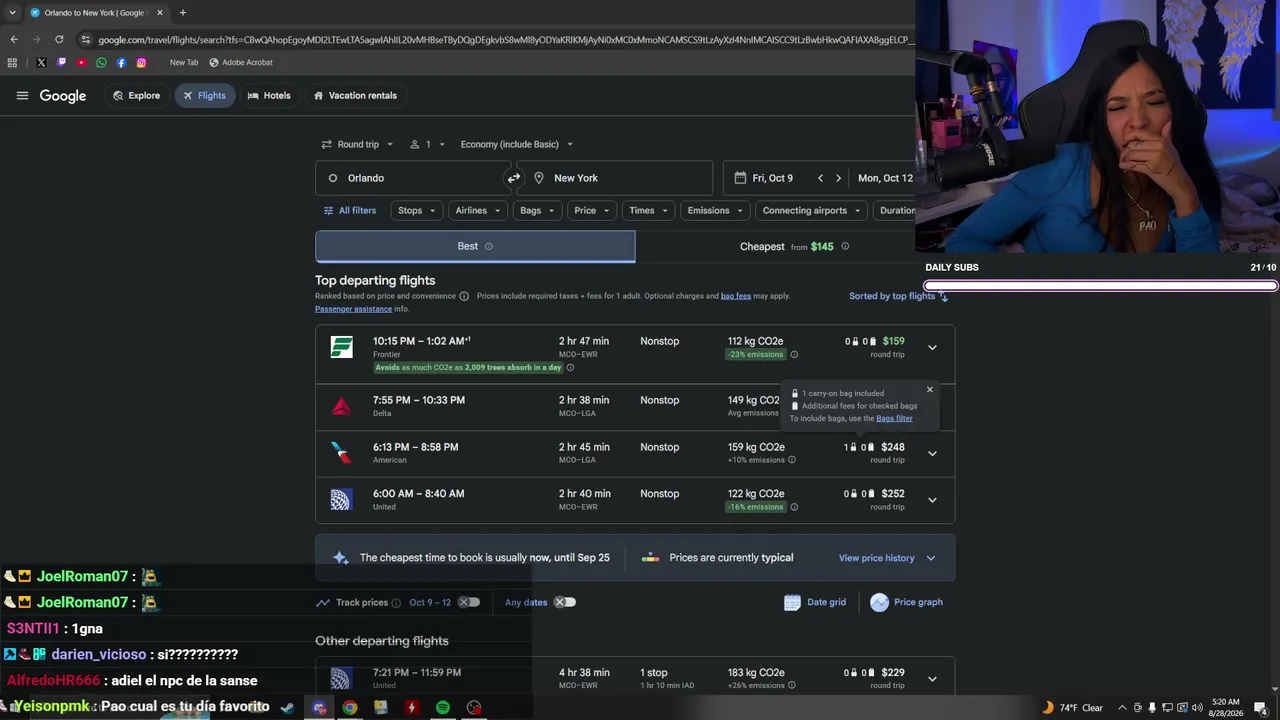Image resolution: width=1280 pixels, height=720 pixels.
Task: Open the apps grid in bookmarks bar
Action: click(12, 62)
